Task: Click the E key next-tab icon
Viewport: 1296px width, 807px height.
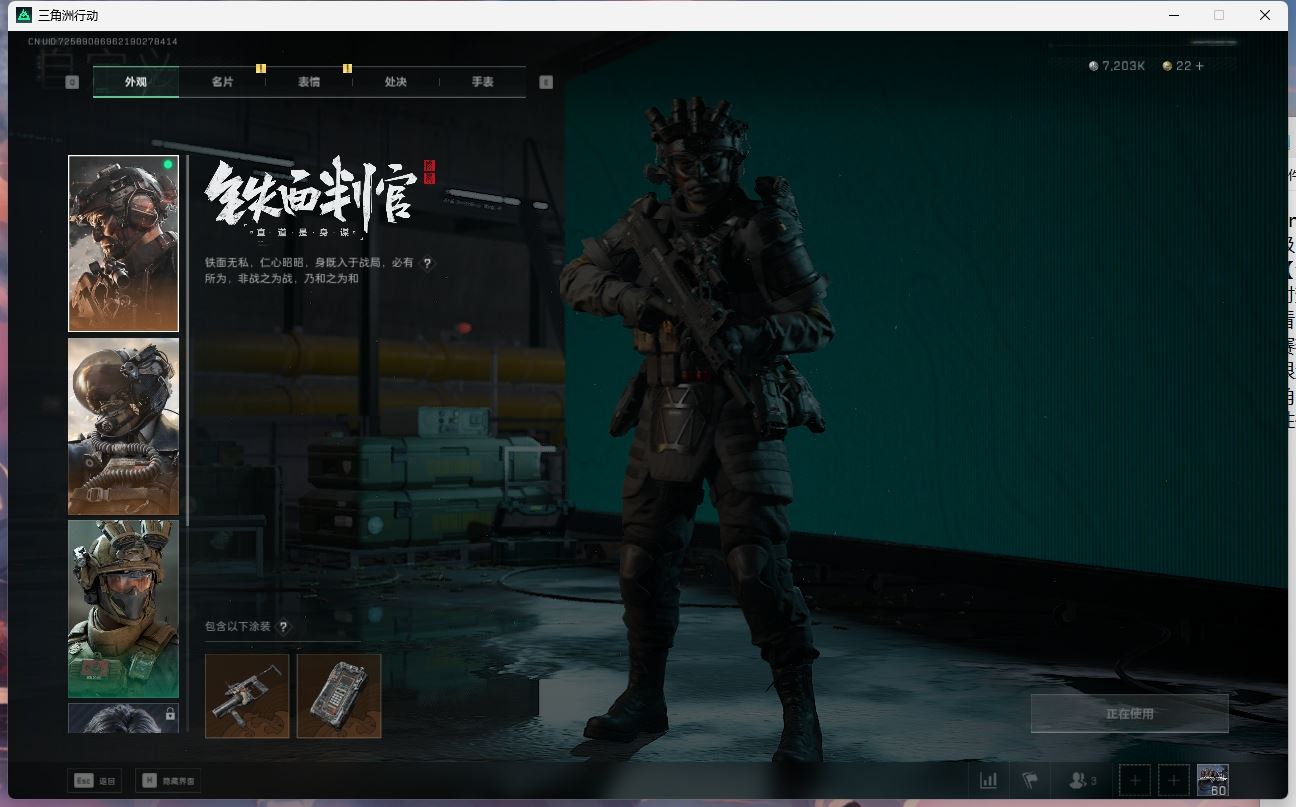Action: click(x=546, y=82)
